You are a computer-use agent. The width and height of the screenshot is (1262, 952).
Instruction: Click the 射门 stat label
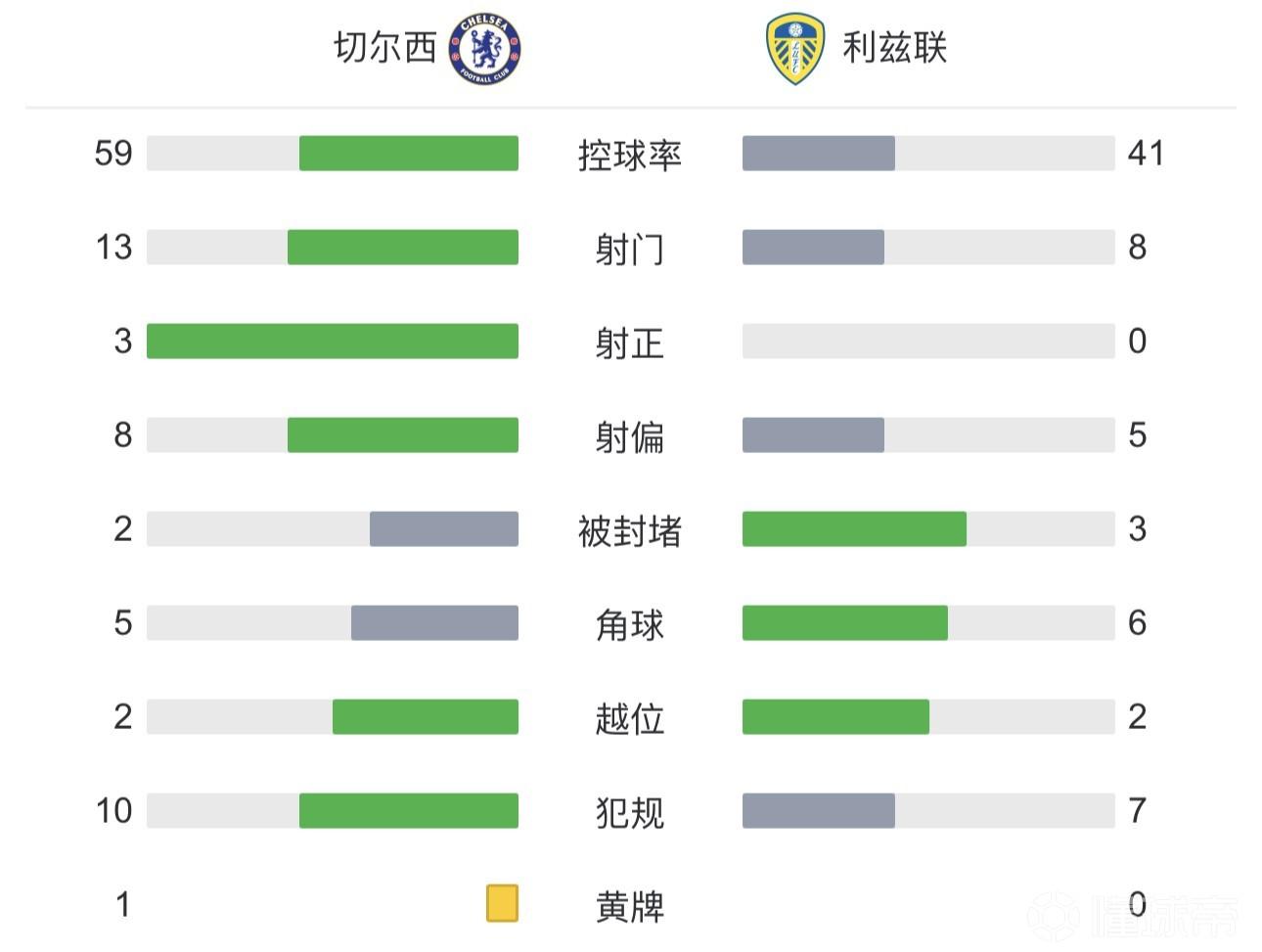[629, 249]
